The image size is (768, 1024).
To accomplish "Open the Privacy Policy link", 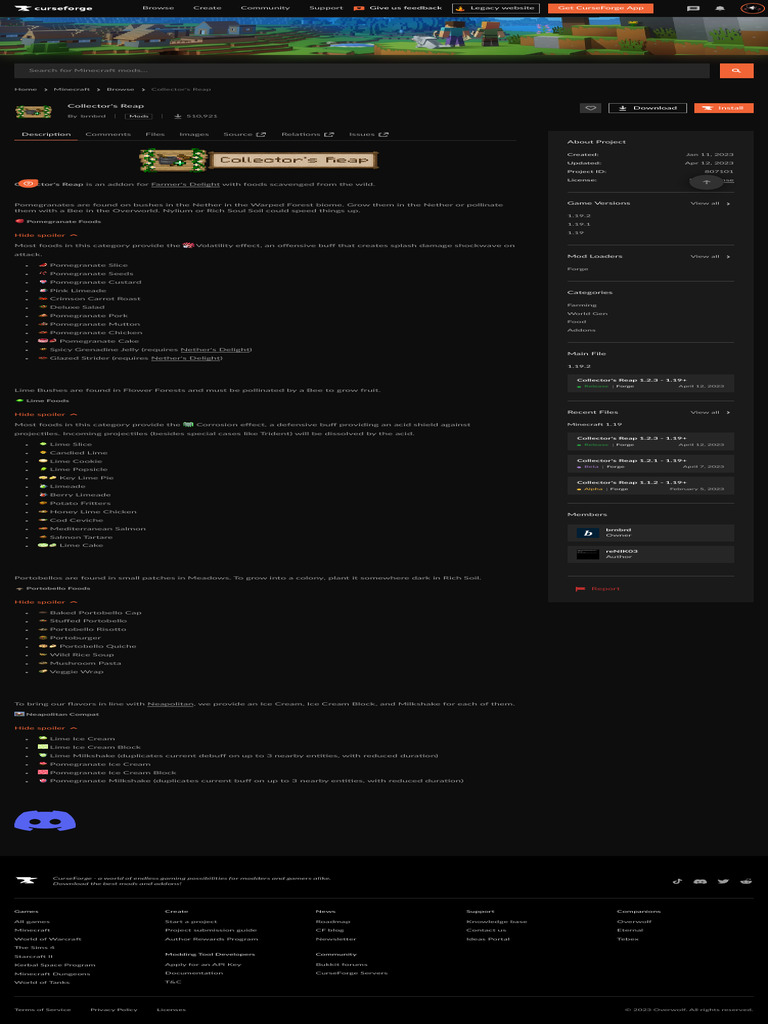I will (114, 1010).
